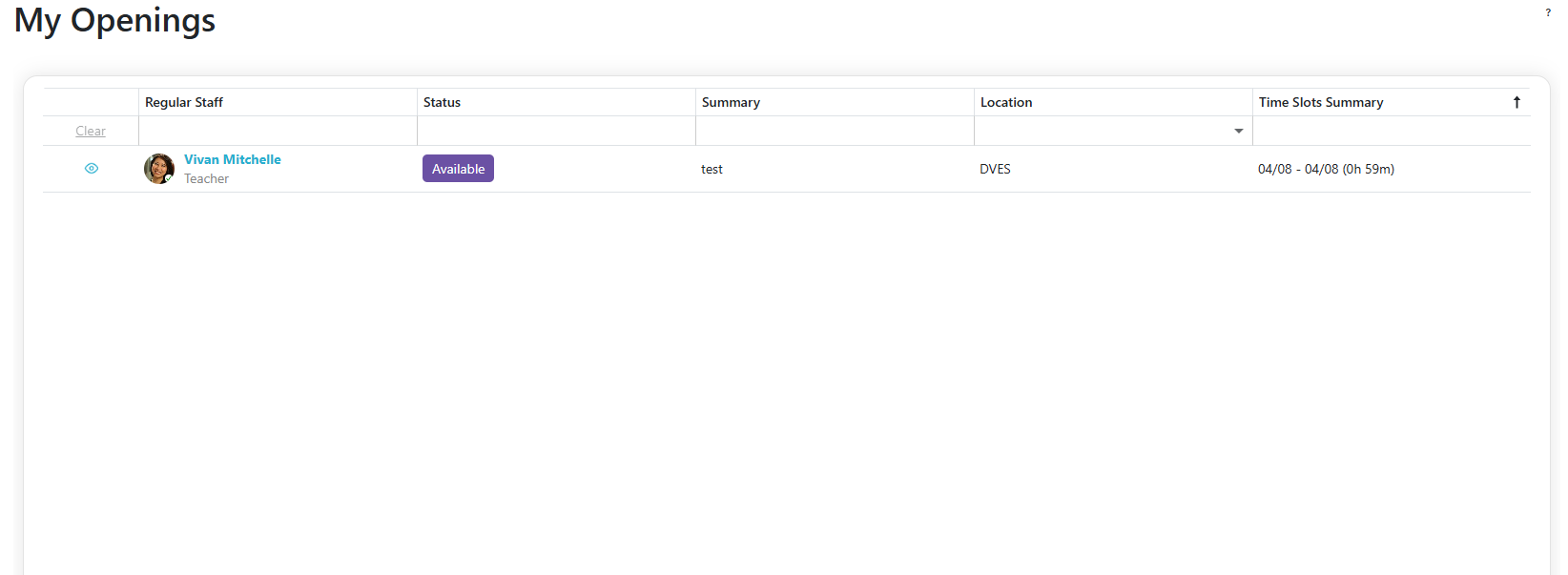Open the Vivan Mitchelle staff link
Screen dimensions: 1568x575
pyautogui.click(x=232, y=159)
